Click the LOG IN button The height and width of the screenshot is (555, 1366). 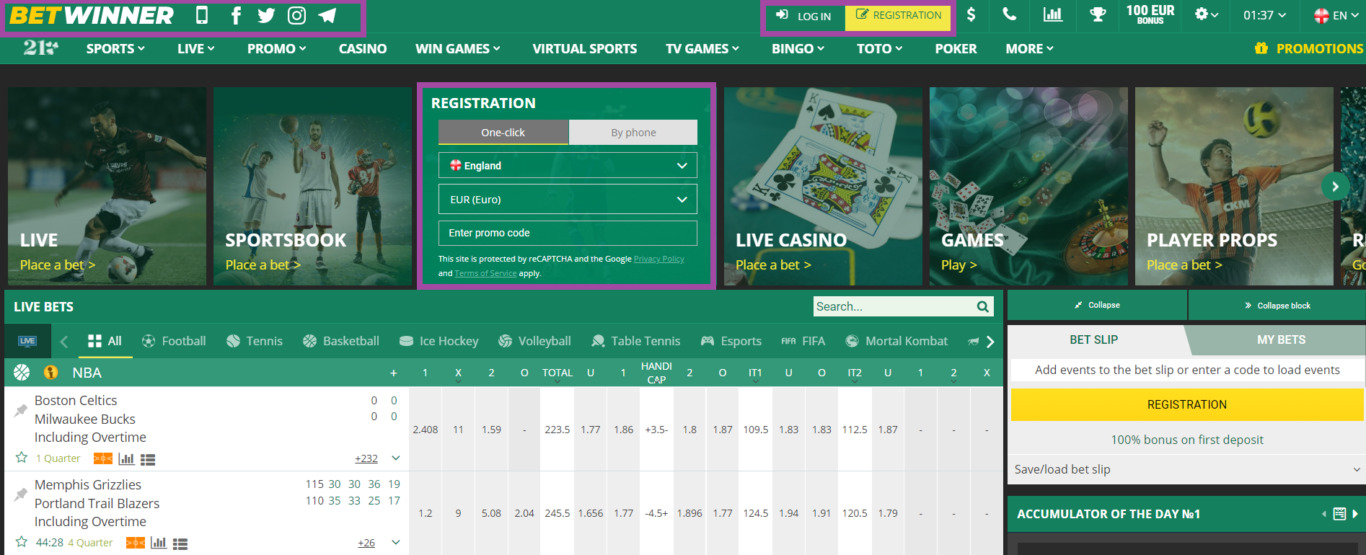coord(805,16)
